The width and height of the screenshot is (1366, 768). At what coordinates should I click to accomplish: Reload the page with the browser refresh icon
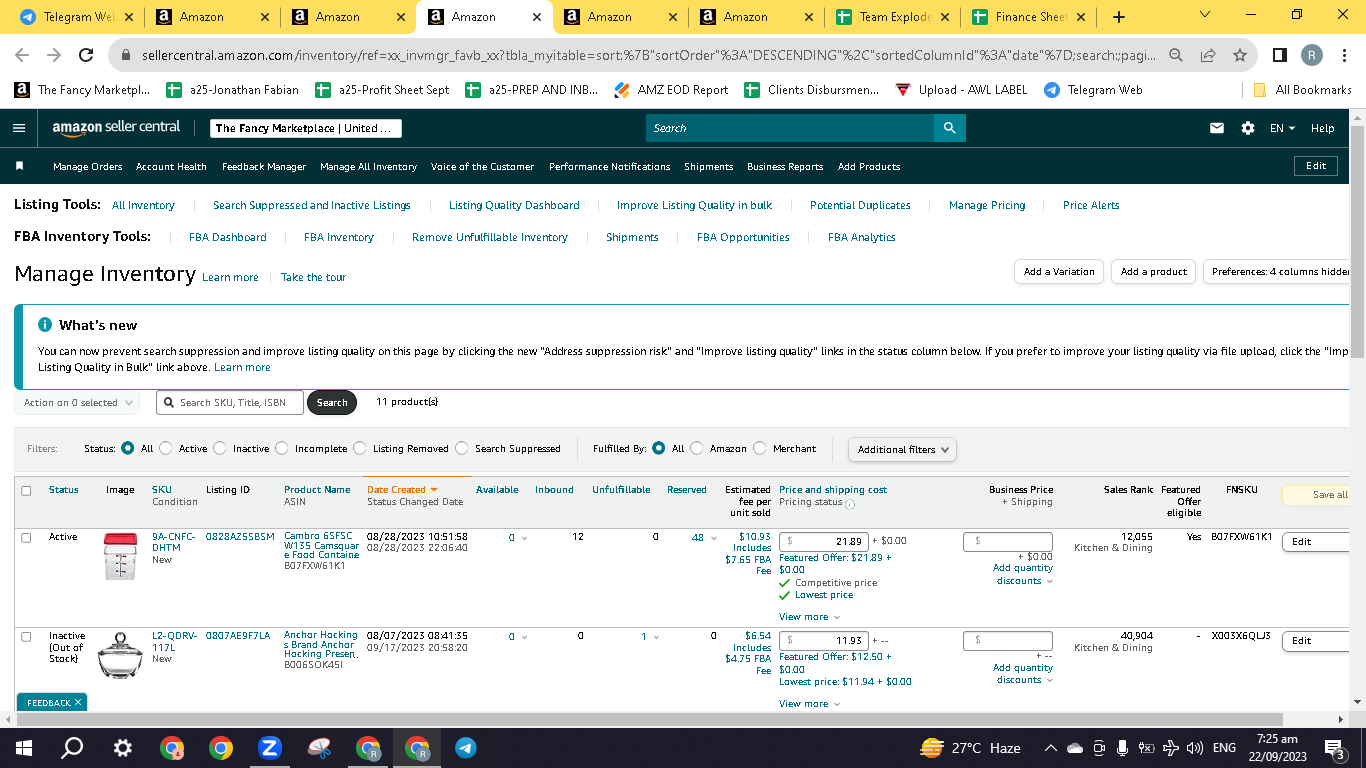click(x=86, y=55)
